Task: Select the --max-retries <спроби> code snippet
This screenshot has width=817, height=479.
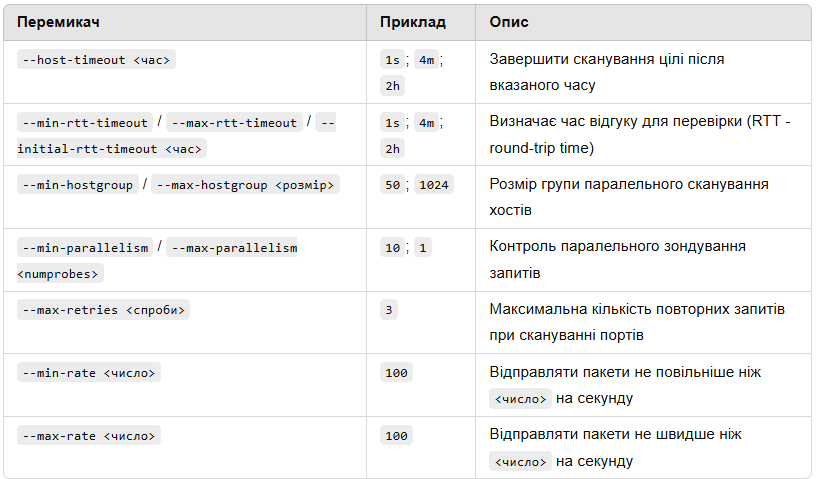Action: pyautogui.click(x=103, y=310)
